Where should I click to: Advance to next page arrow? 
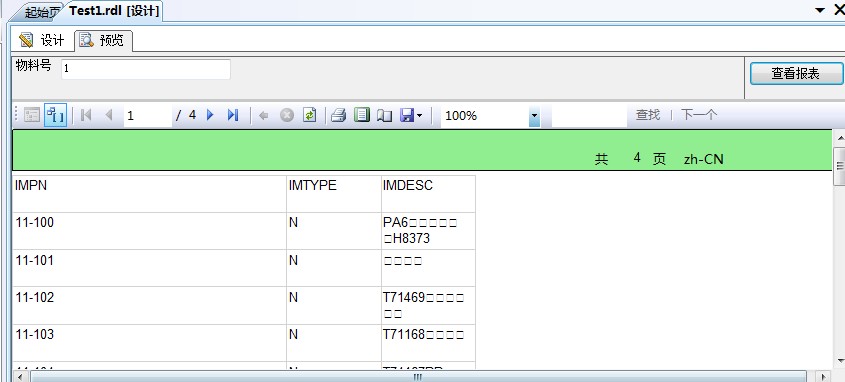tap(210, 115)
